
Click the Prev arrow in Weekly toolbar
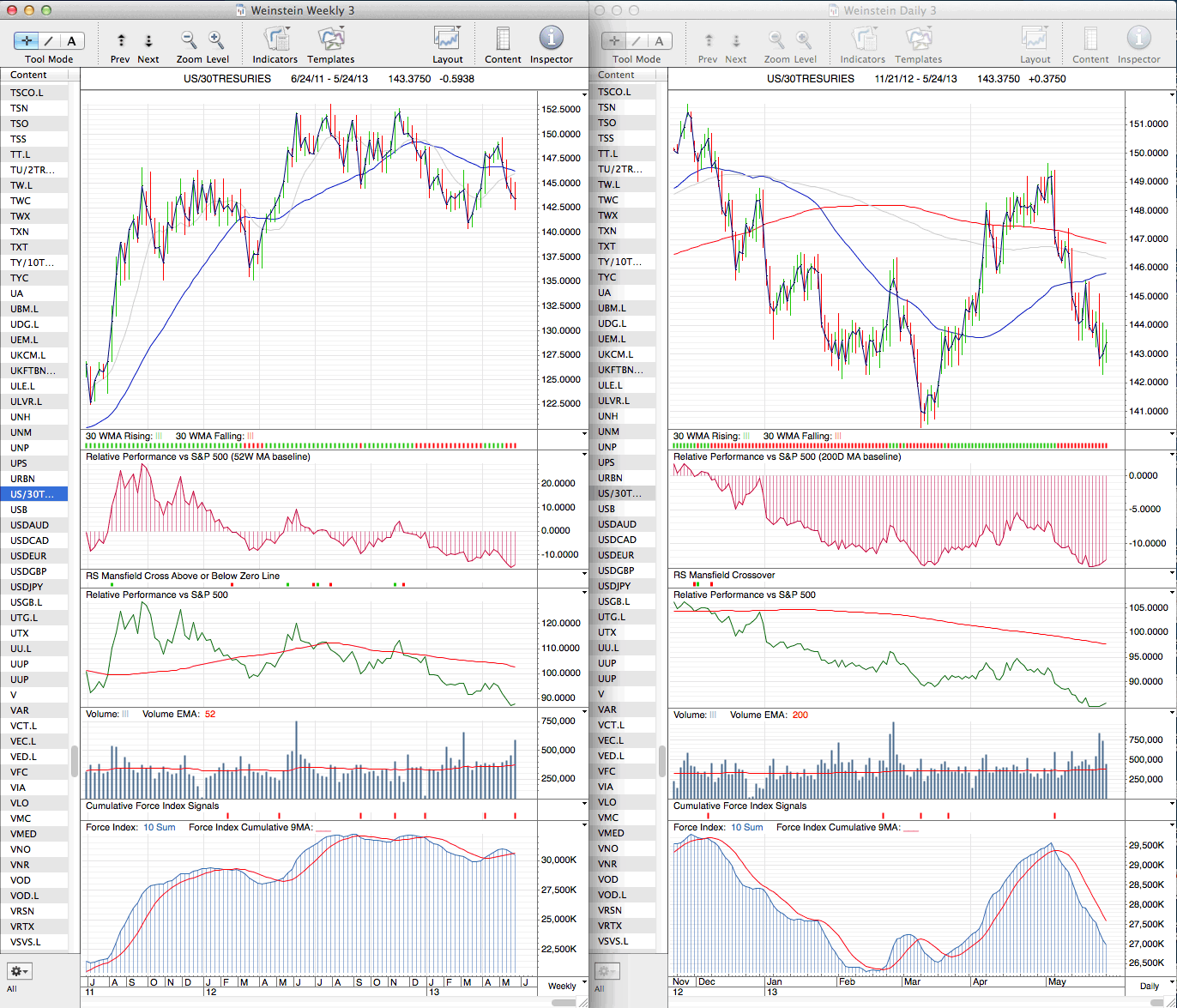point(121,40)
